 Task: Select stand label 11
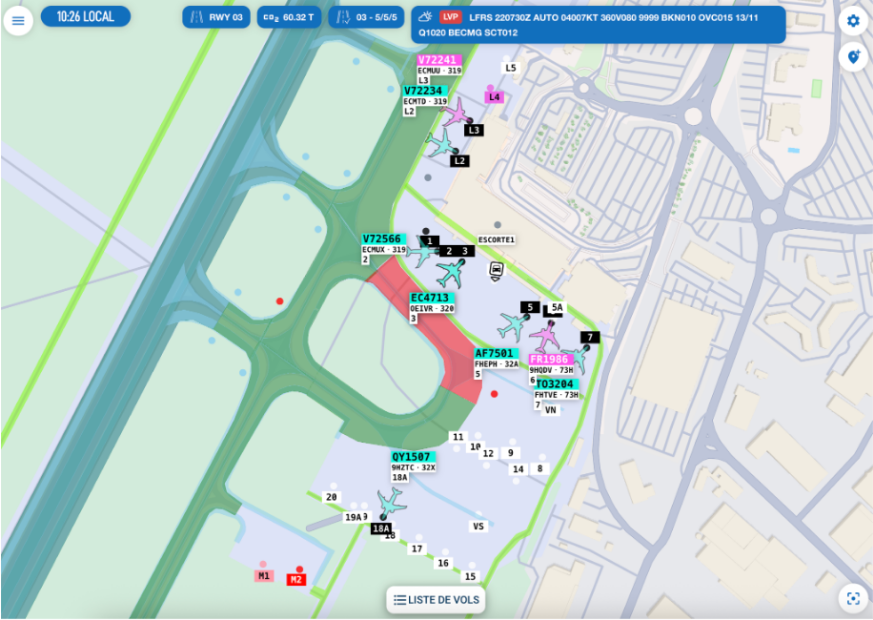[458, 437]
